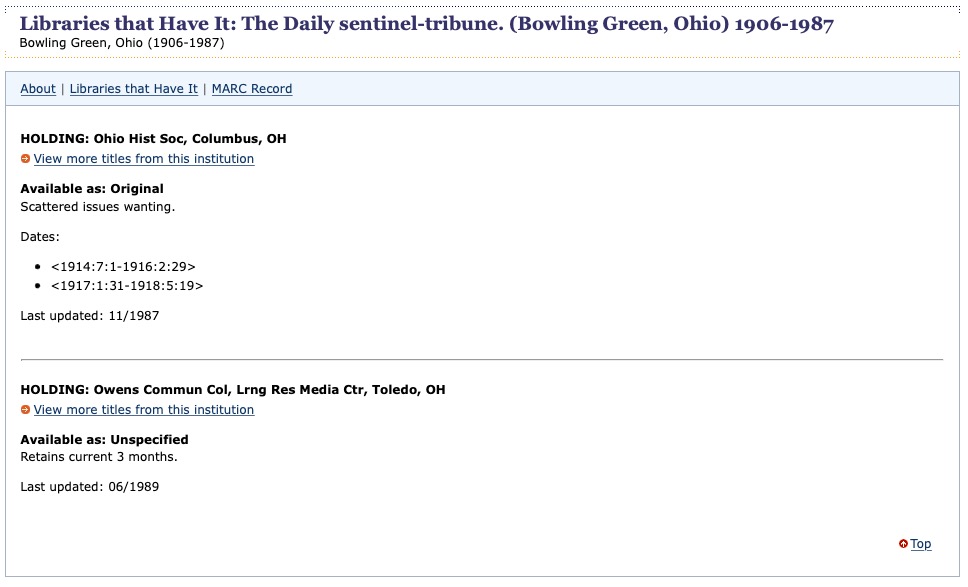
Task: Jump to page Top link
Action: pos(921,544)
